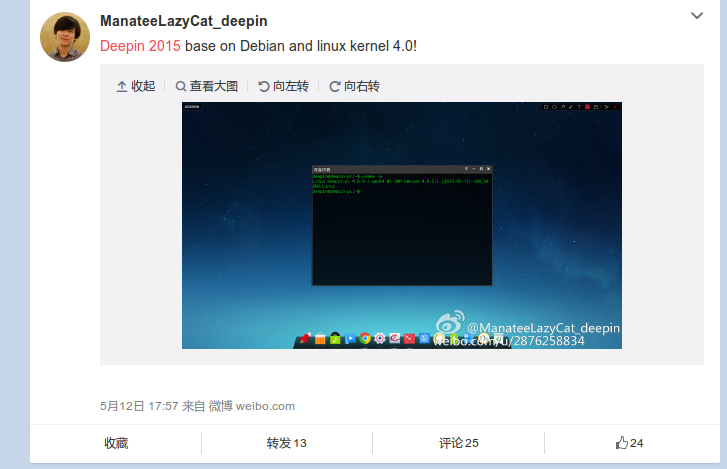Click the clockwise arrow icon
Screen dimensions: 727x469
pos(335,86)
